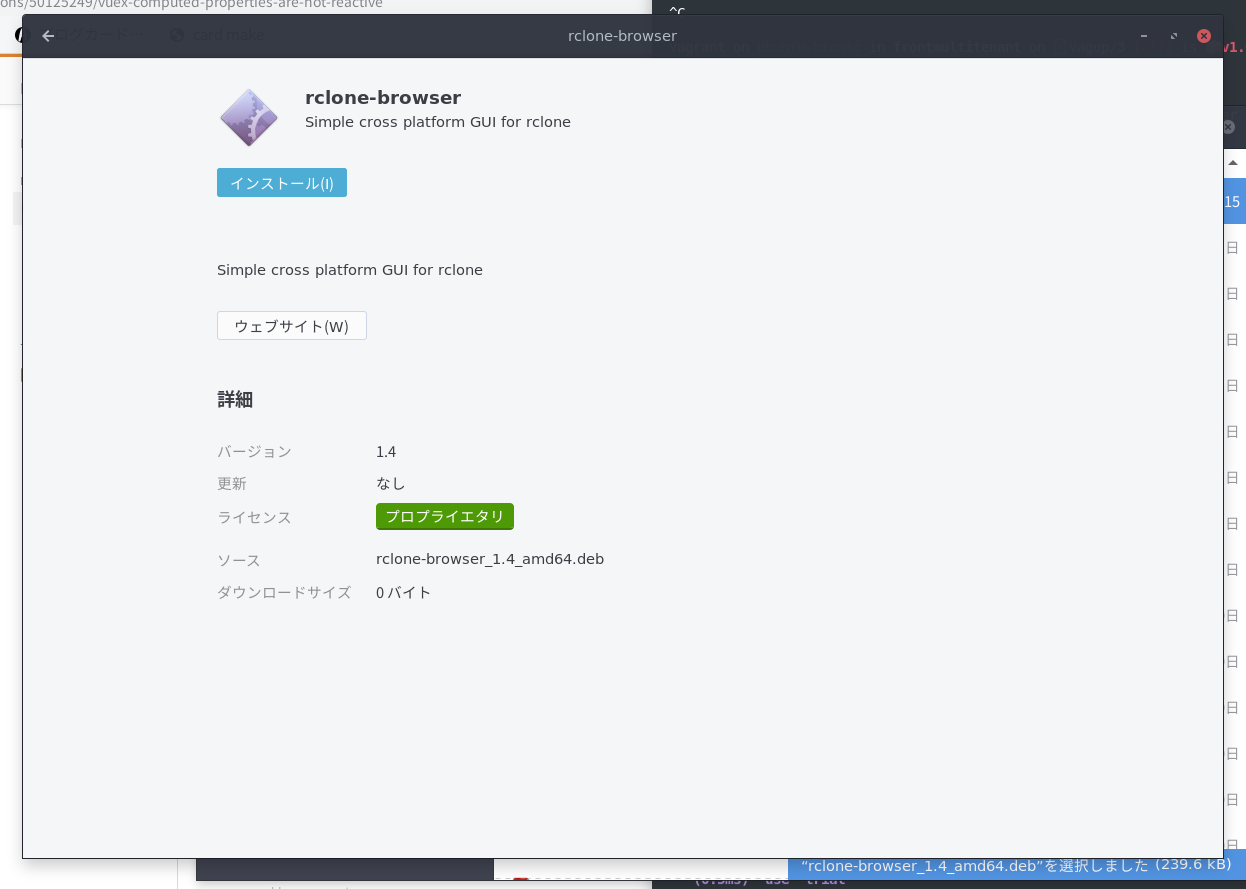The height and width of the screenshot is (889, 1246).
Task: Click the source file rclone-browser_1.4_amd64.deb
Action: [x=489, y=559]
